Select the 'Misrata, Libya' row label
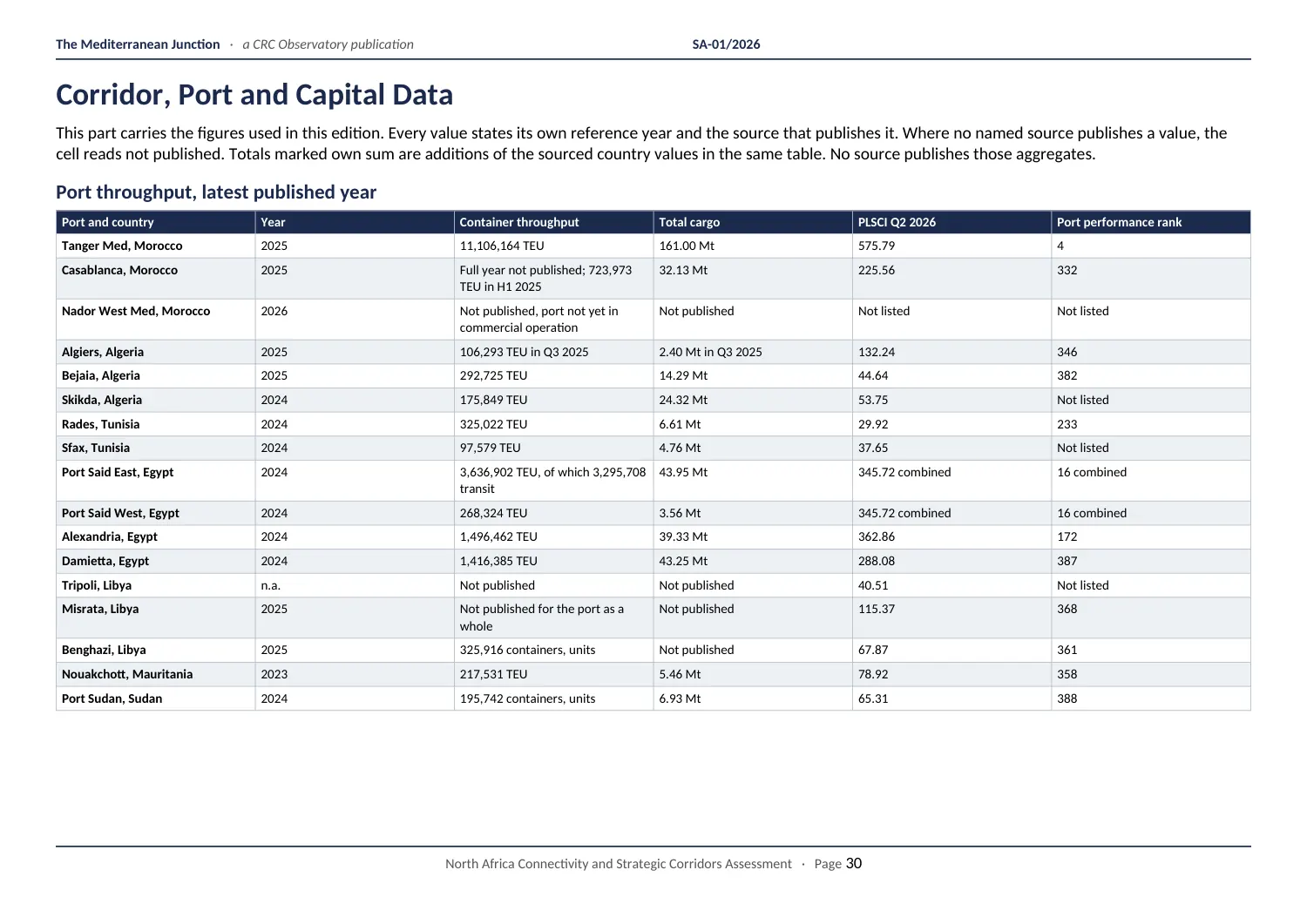This screenshot has height=924, width=1307. tap(100, 609)
